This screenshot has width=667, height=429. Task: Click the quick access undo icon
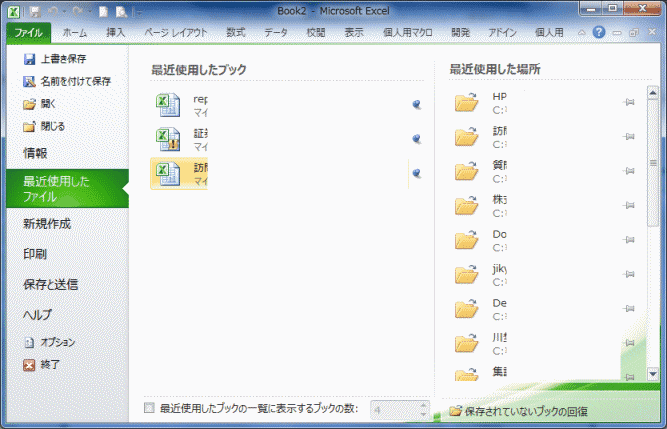(53, 12)
